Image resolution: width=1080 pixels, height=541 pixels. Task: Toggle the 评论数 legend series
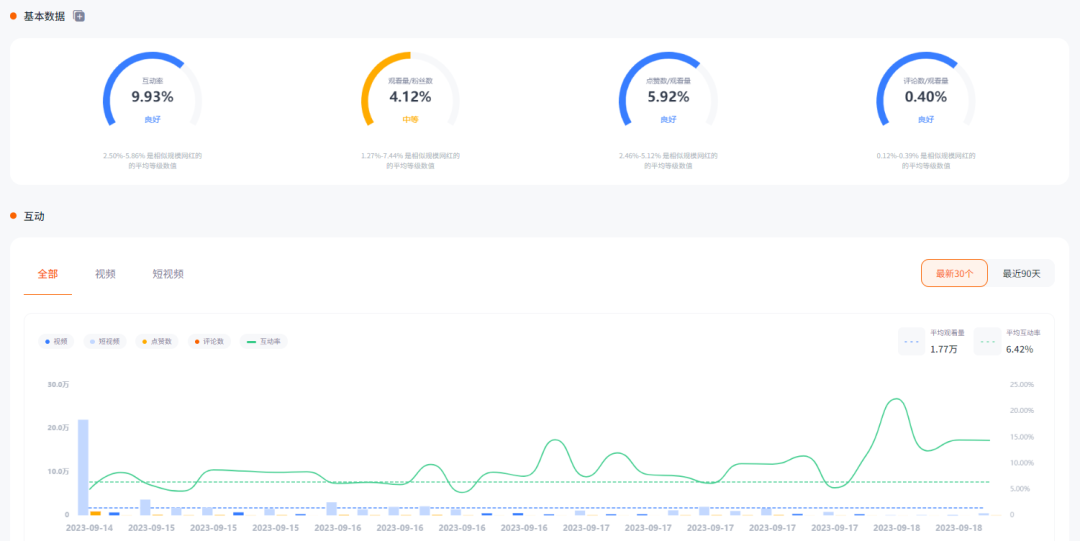(209, 341)
